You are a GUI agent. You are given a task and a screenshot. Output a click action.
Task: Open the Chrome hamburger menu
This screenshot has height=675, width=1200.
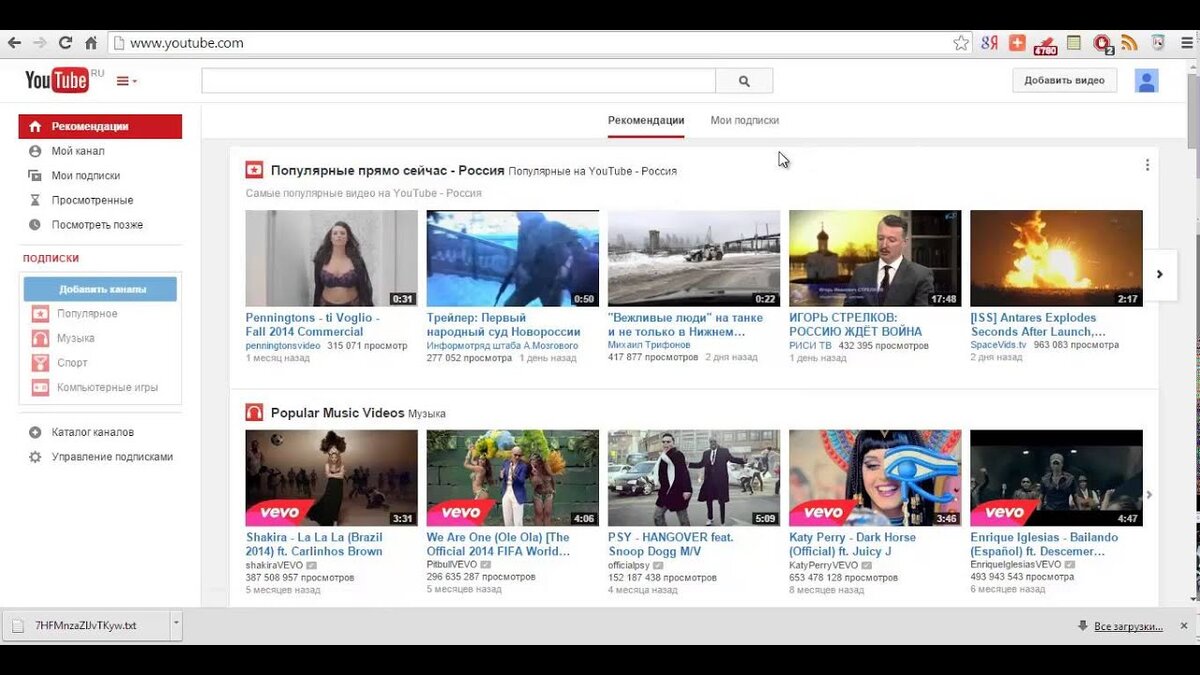click(x=1186, y=43)
